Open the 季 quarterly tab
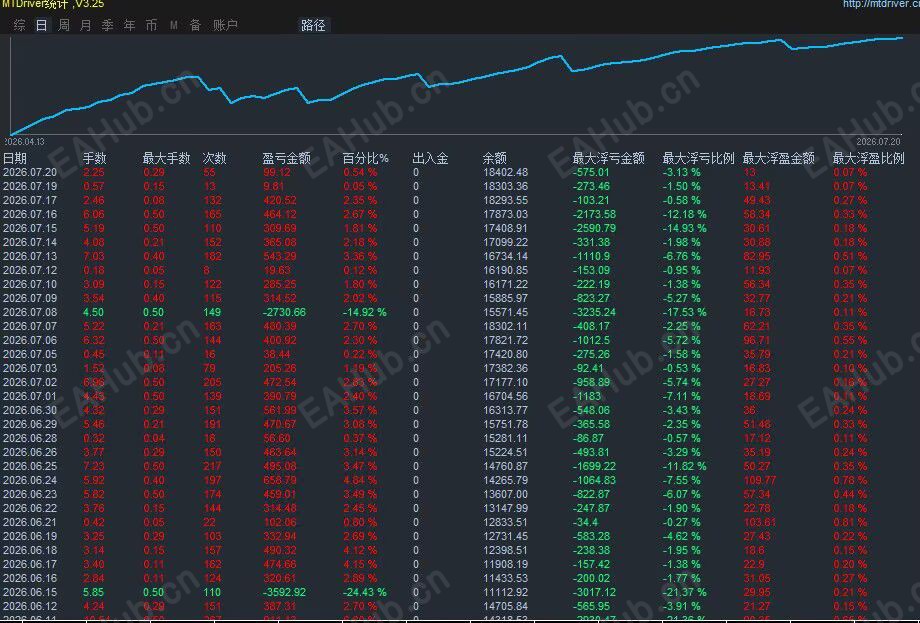Screen dimensions: 920x623 click(107, 25)
